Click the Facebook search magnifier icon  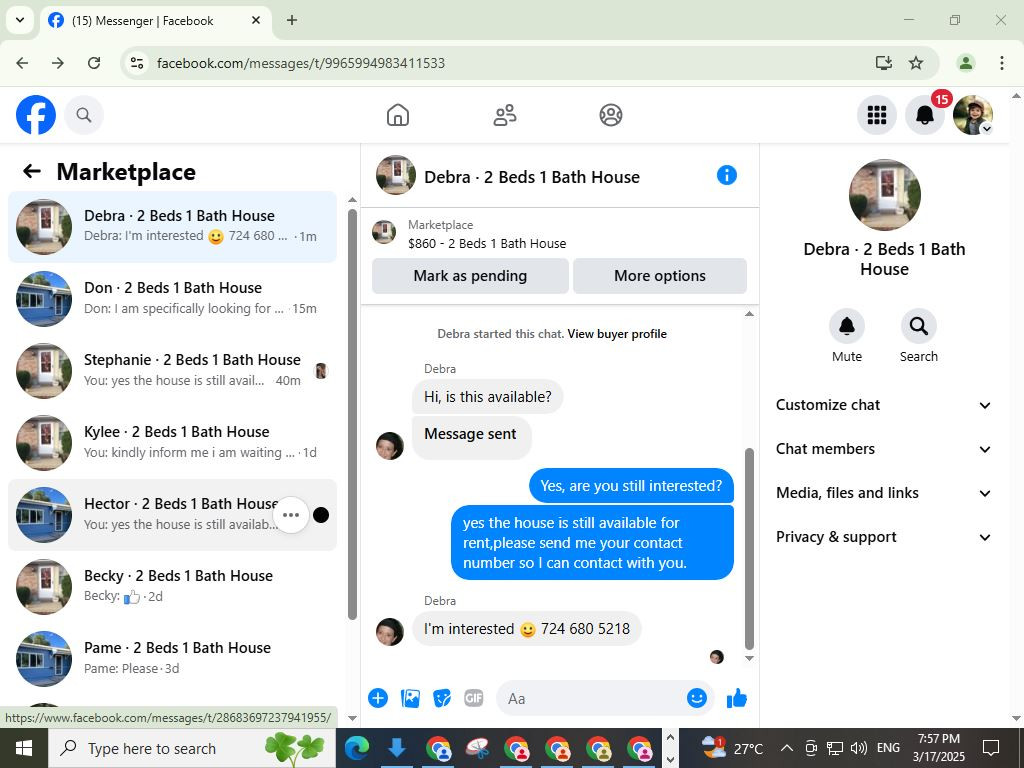(x=84, y=115)
